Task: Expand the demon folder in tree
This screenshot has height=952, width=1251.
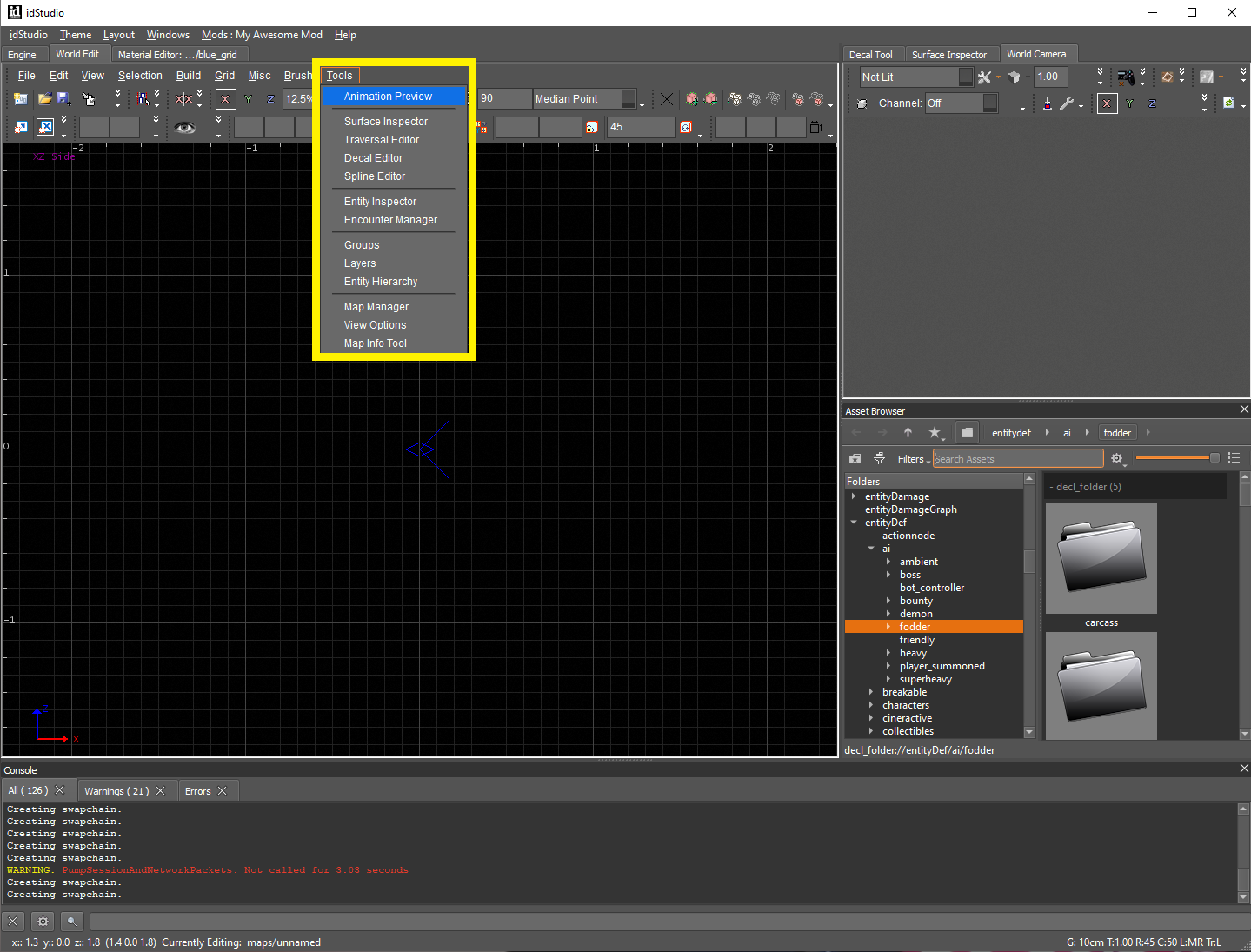Action: pos(888,614)
